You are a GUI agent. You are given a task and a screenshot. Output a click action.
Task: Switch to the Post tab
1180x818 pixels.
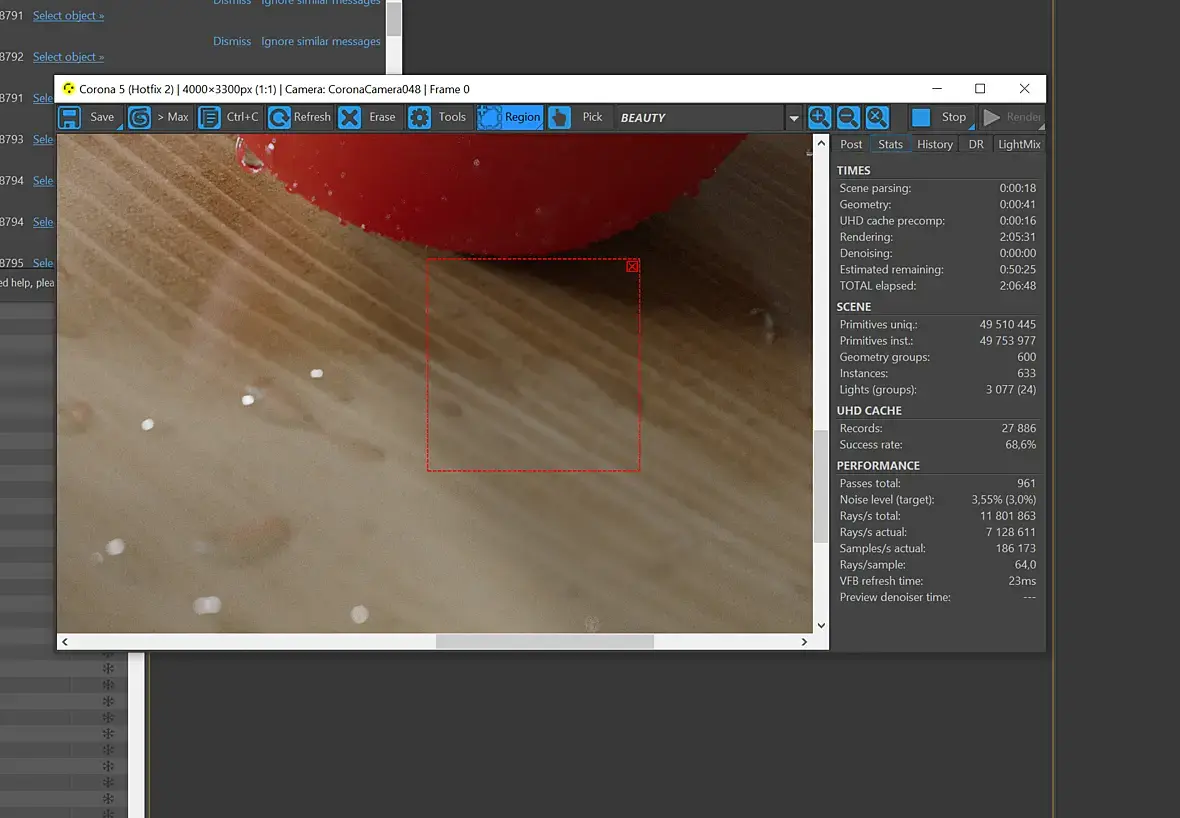tap(851, 144)
